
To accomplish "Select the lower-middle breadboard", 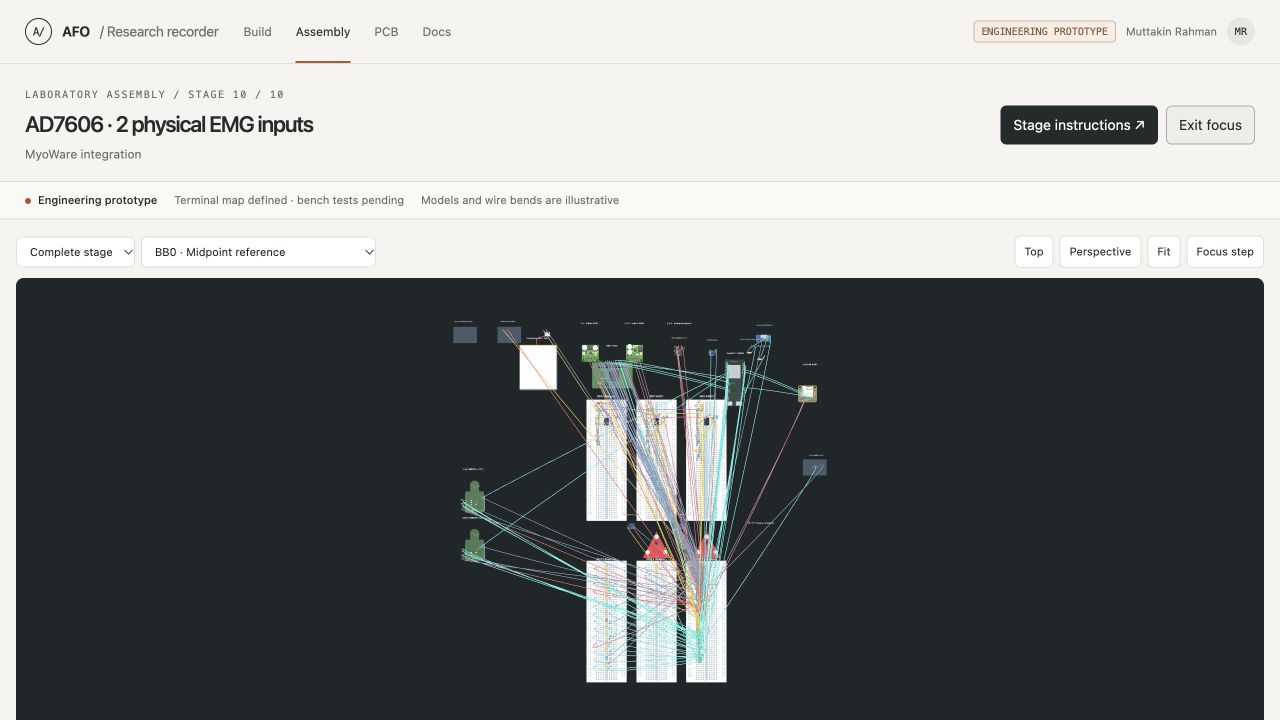I will 656,621.
